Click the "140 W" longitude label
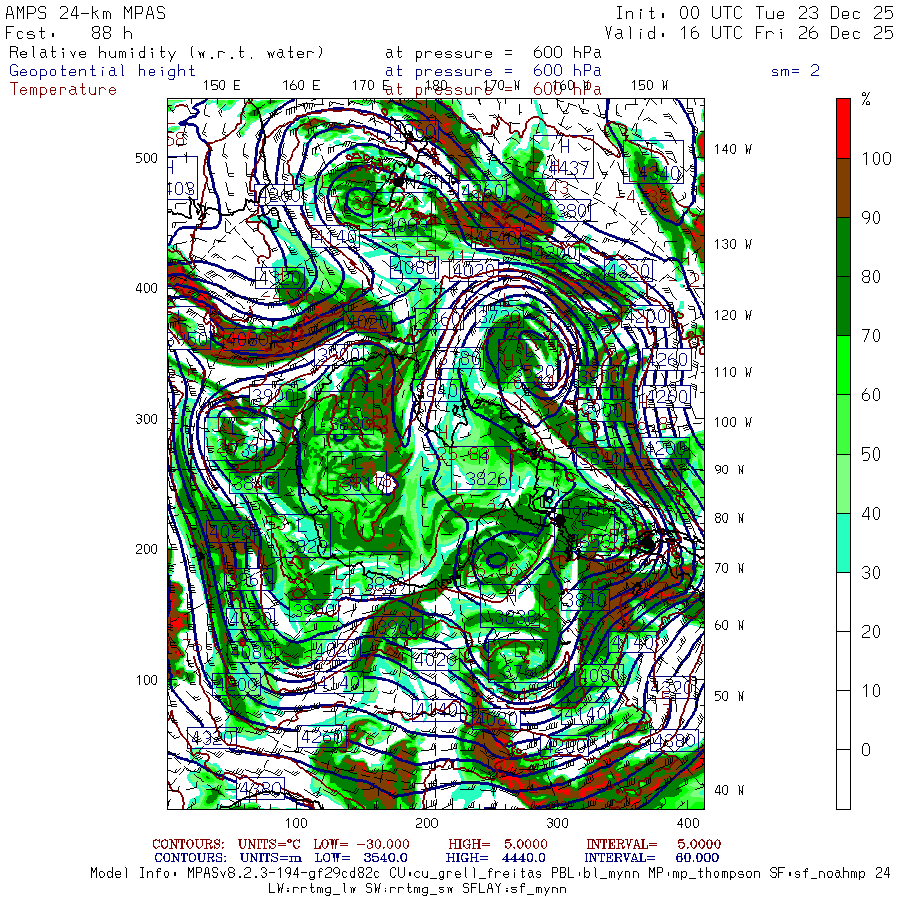The height and width of the screenshot is (900, 900). tap(732, 149)
